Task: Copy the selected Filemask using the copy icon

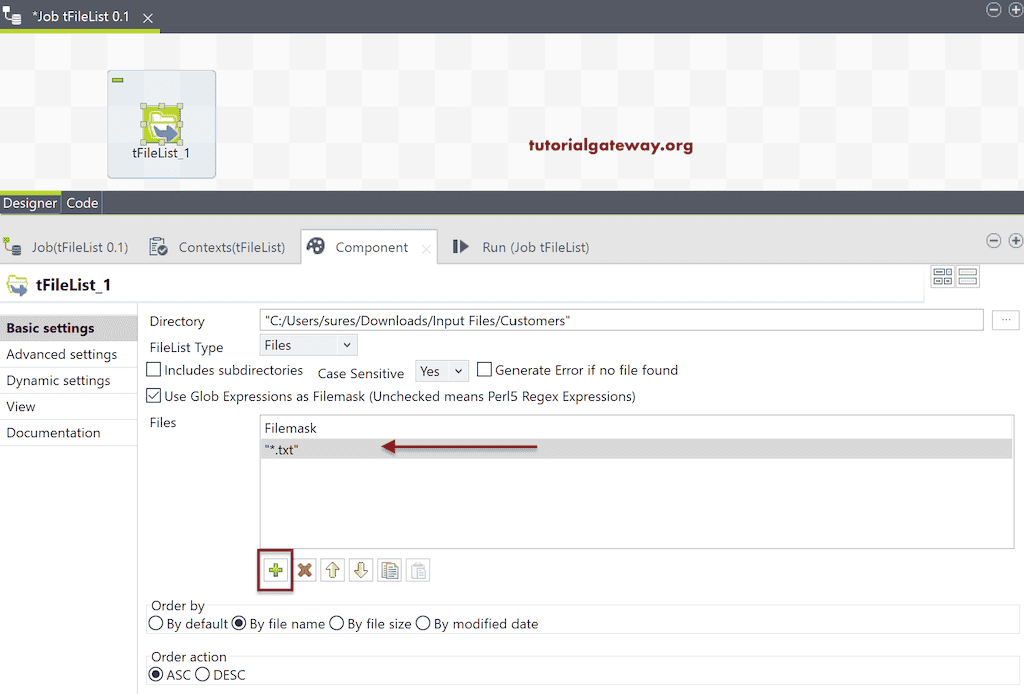Action: [389, 570]
